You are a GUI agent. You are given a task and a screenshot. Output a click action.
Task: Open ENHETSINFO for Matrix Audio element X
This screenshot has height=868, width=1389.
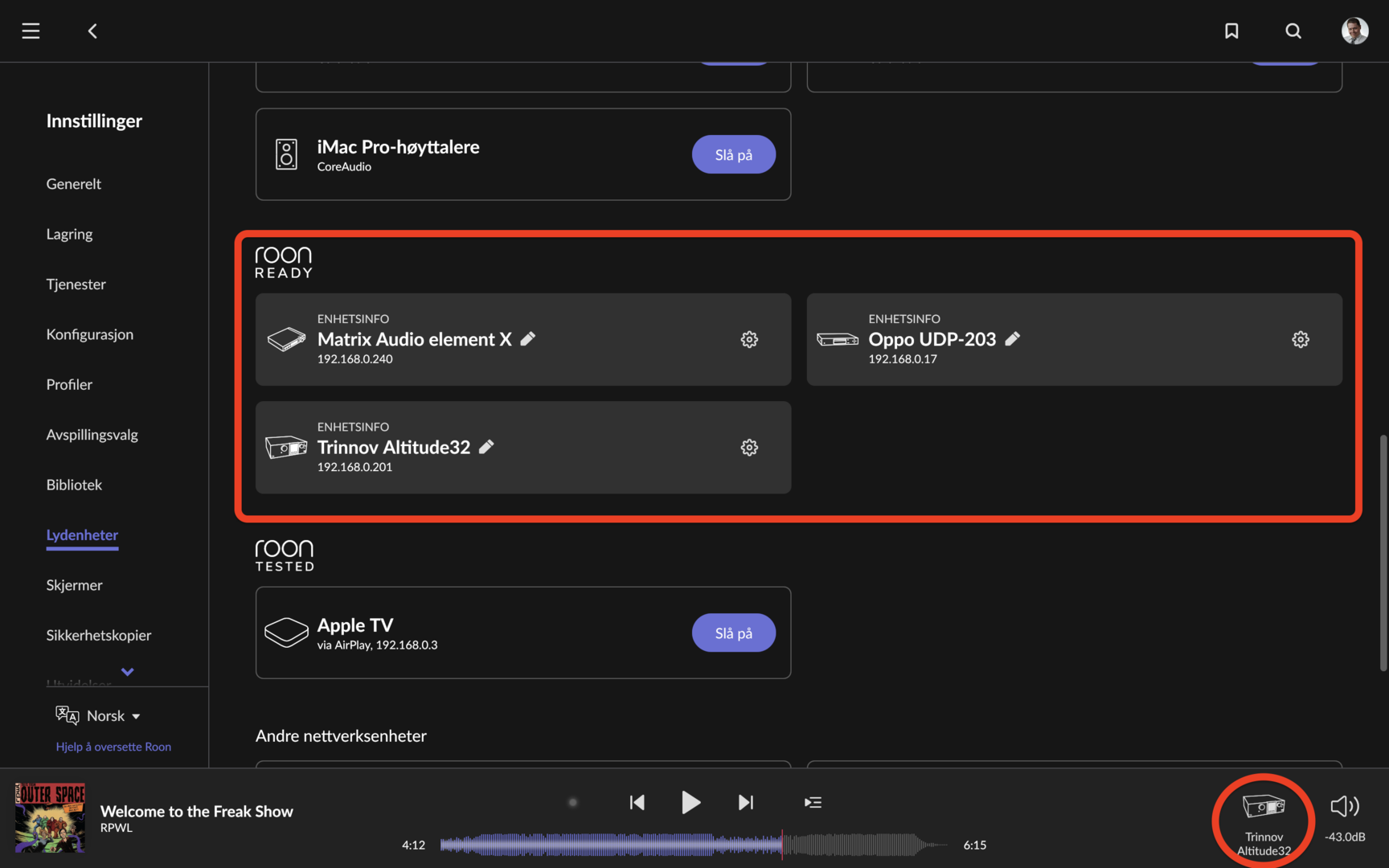[x=353, y=318]
